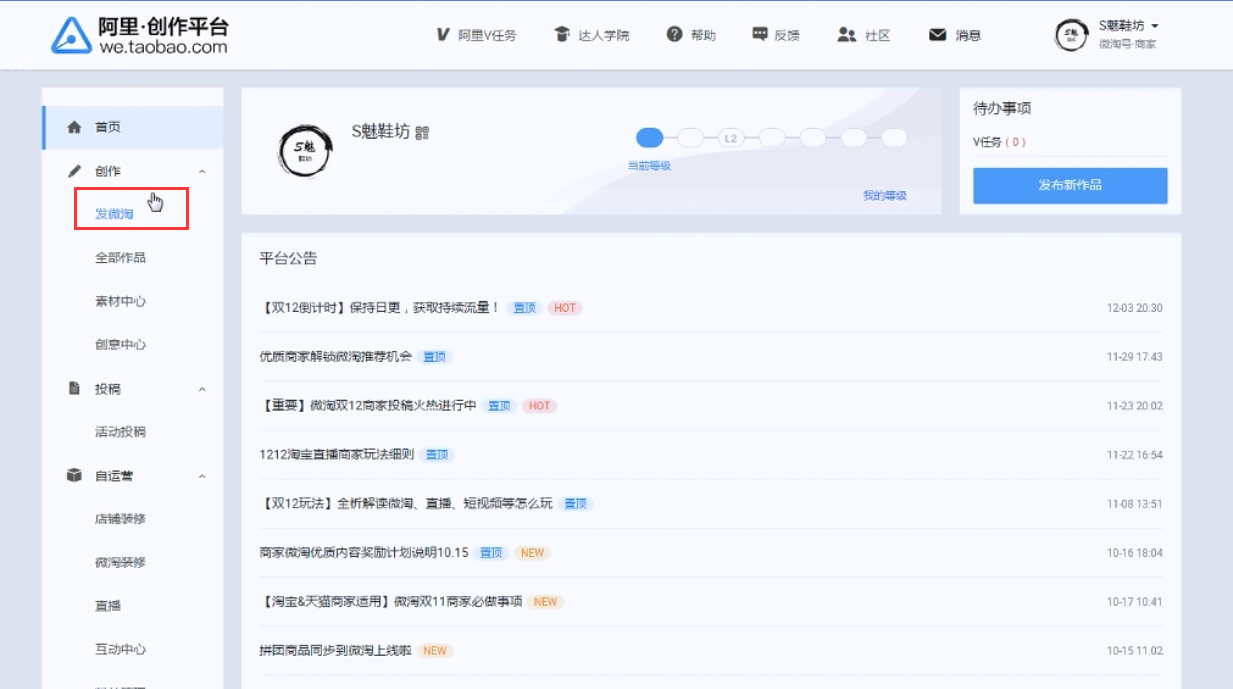Collapse the 投稿 section chevron
The height and width of the screenshot is (689, 1233).
(202, 389)
